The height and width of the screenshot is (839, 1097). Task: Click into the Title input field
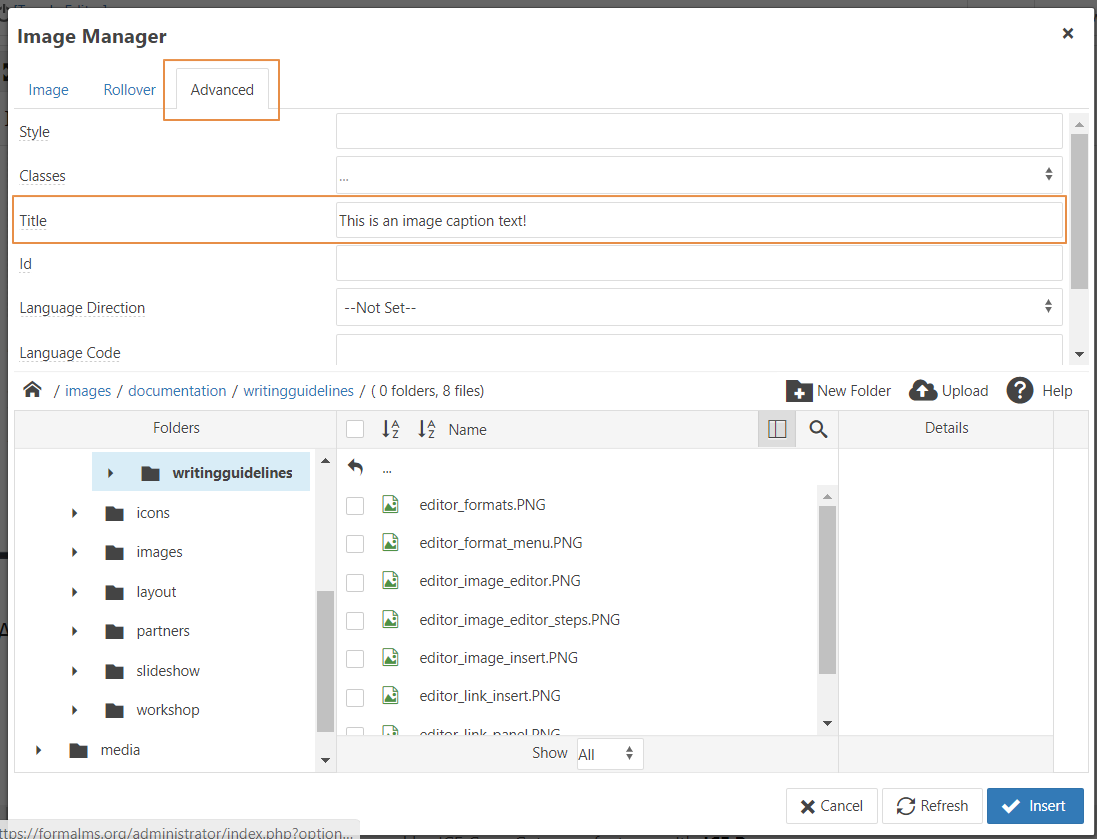[x=698, y=221]
